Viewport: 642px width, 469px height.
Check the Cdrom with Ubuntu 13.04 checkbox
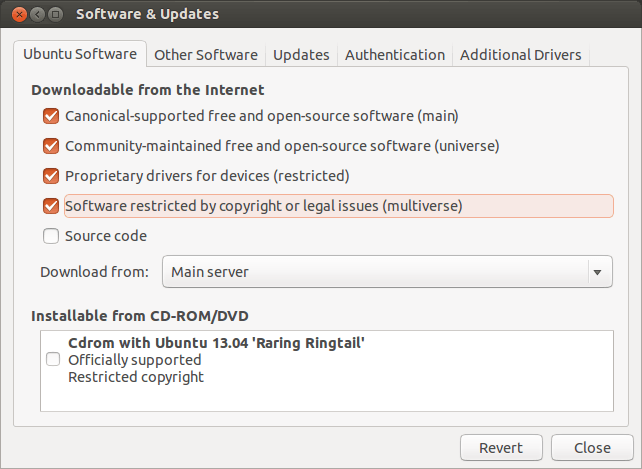[53, 360]
